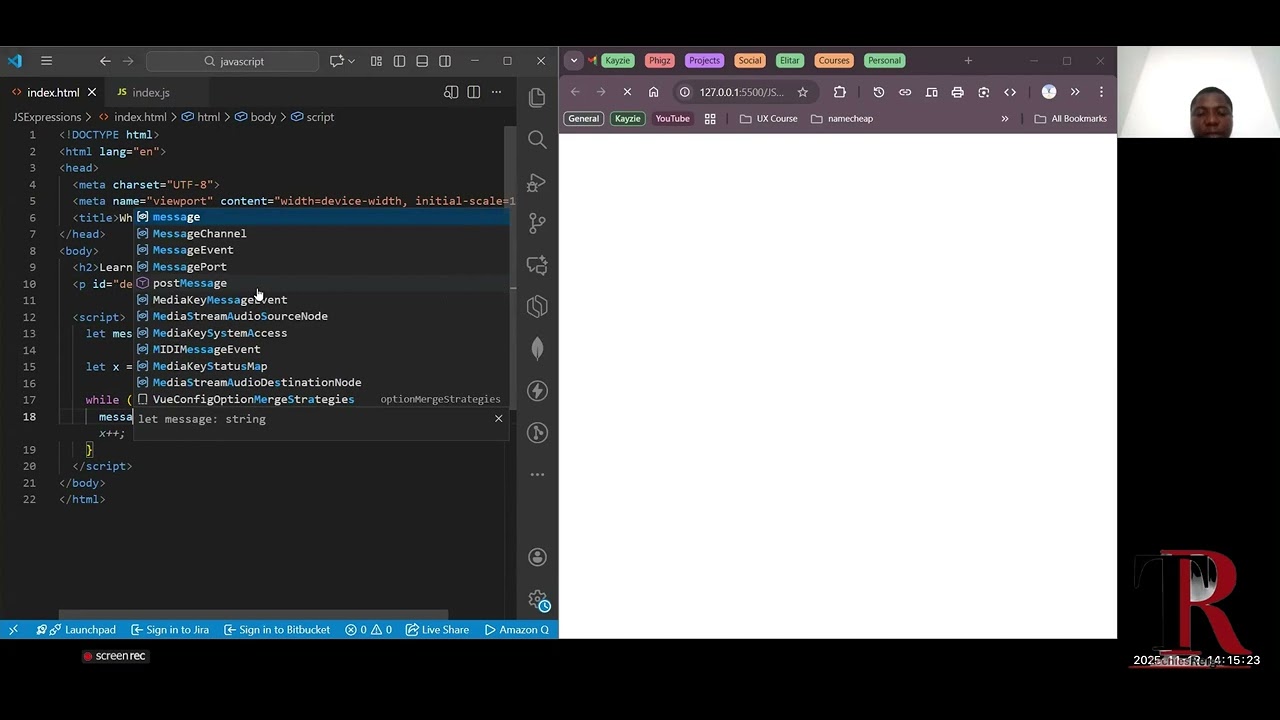Open chat dropdown arrow in title bar

[x=351, y=61]
